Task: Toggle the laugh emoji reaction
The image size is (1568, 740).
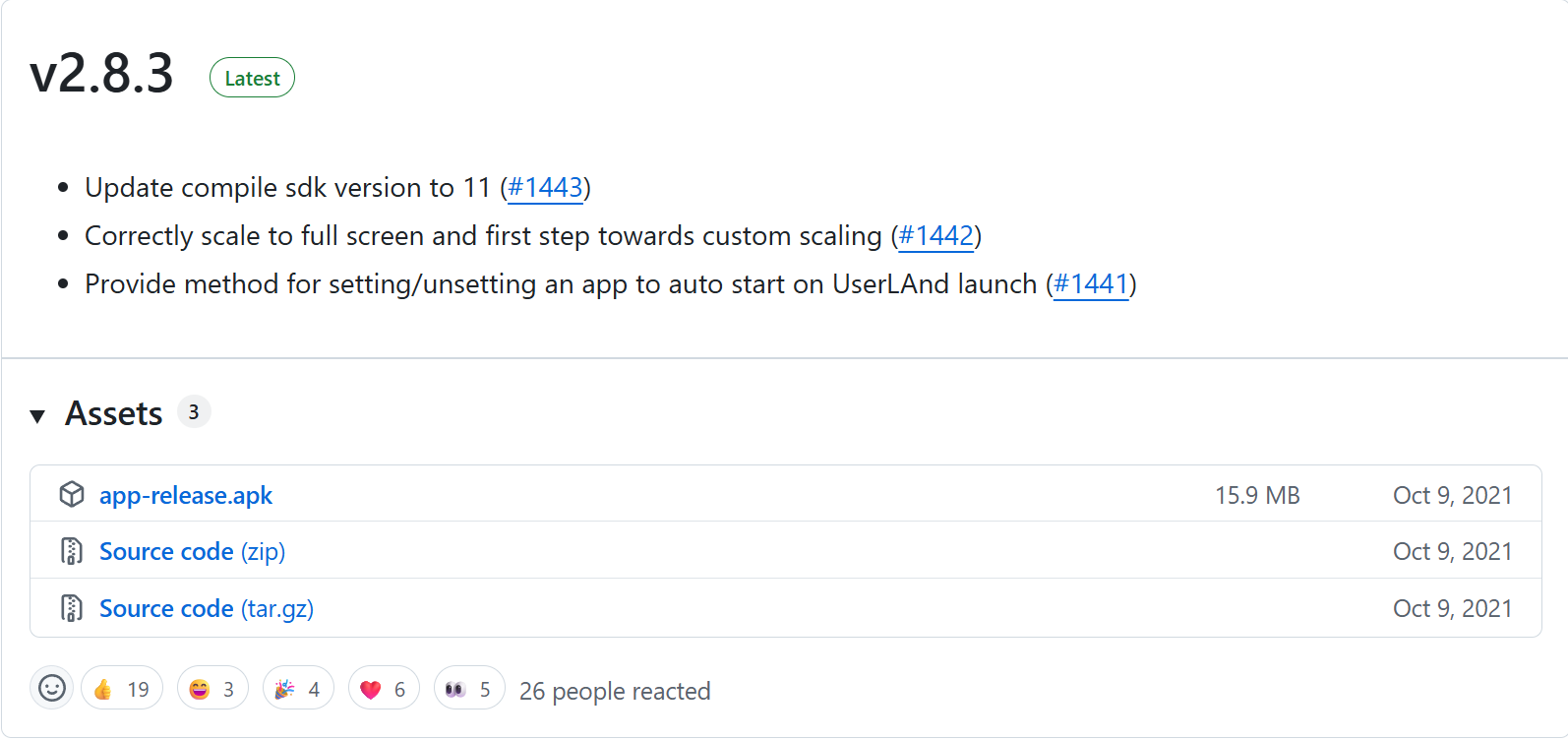Action: coord(212,689)
